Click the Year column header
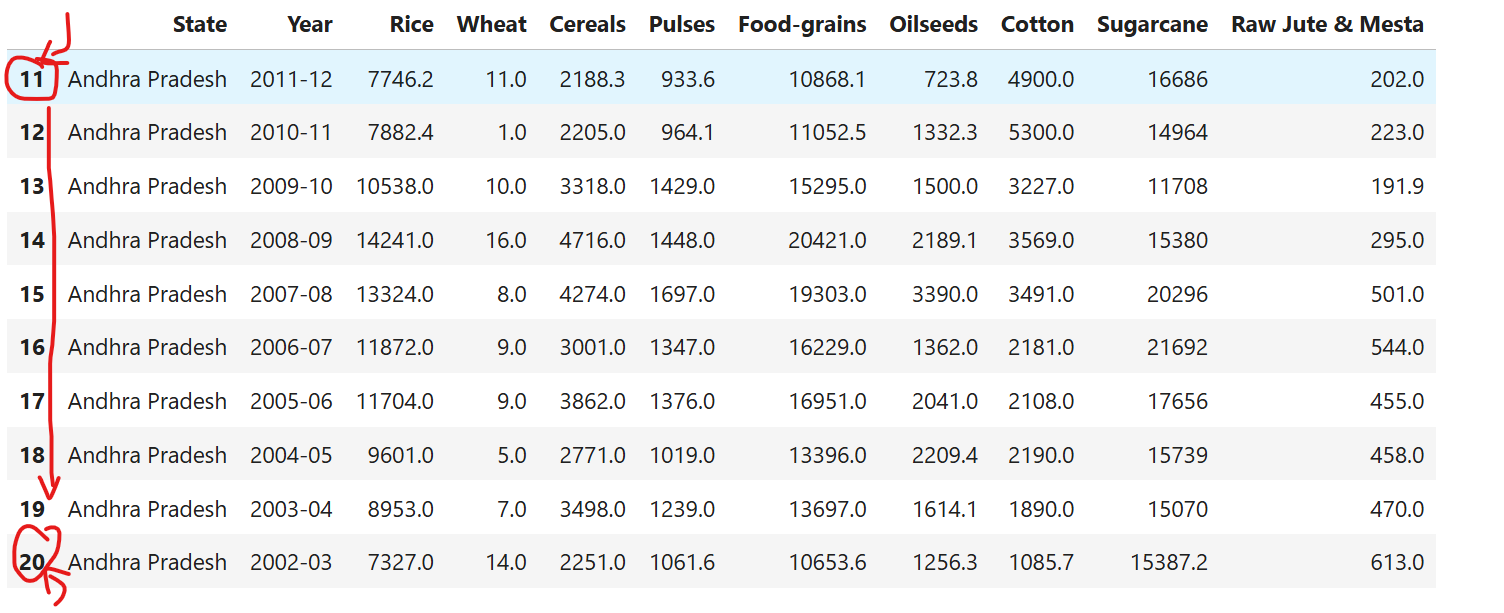This screenshot has height=613, width=1504. pos(309,25)
